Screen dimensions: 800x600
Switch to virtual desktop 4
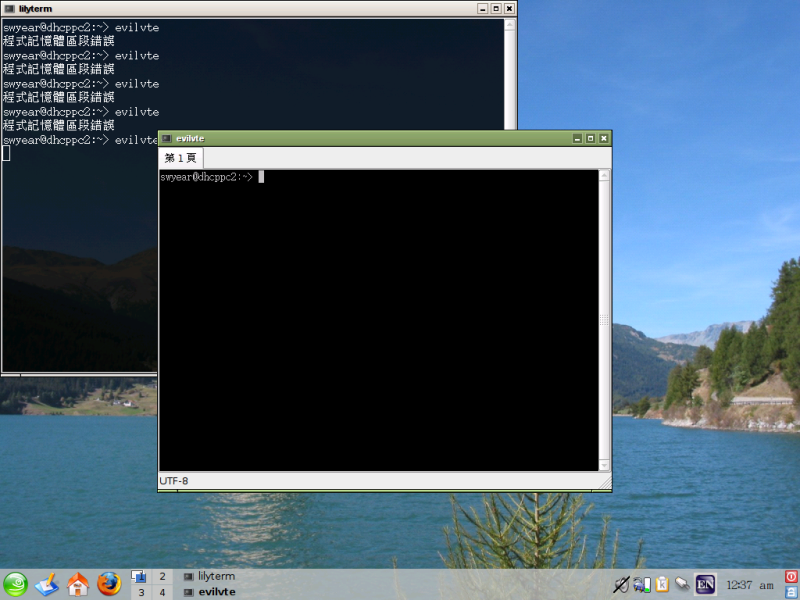(x=162, y=592)
